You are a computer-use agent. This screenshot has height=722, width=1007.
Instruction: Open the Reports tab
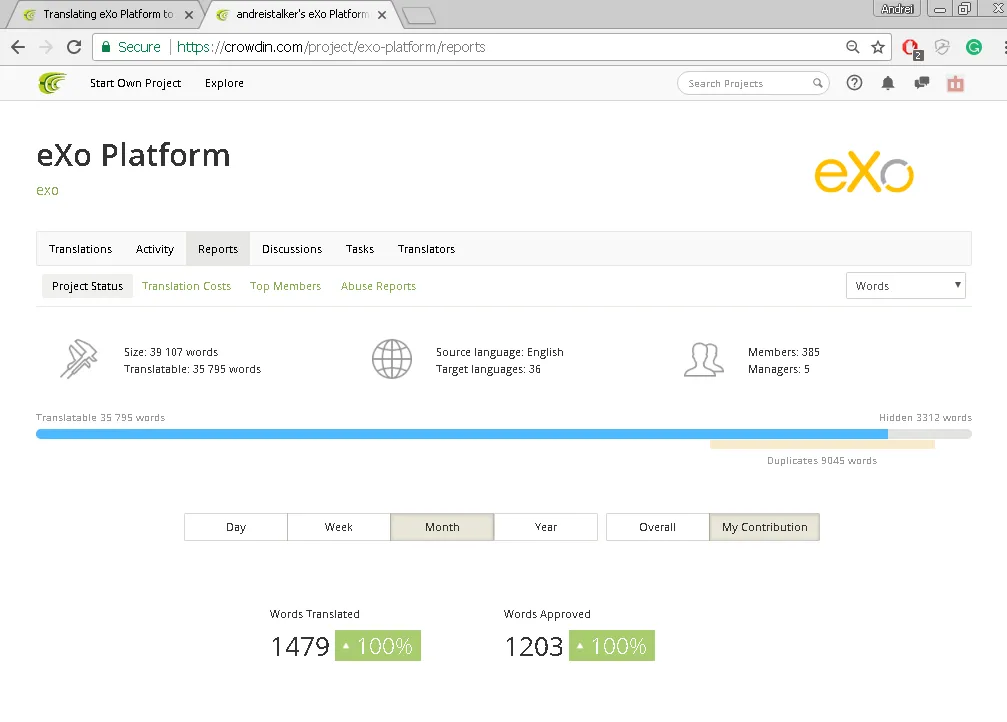(x=218, y=249)
